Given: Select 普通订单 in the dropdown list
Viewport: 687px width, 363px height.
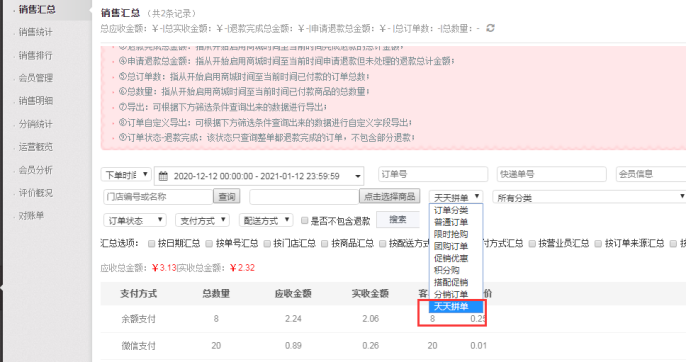Looking at the screenshot, I should tap(456, 222).
